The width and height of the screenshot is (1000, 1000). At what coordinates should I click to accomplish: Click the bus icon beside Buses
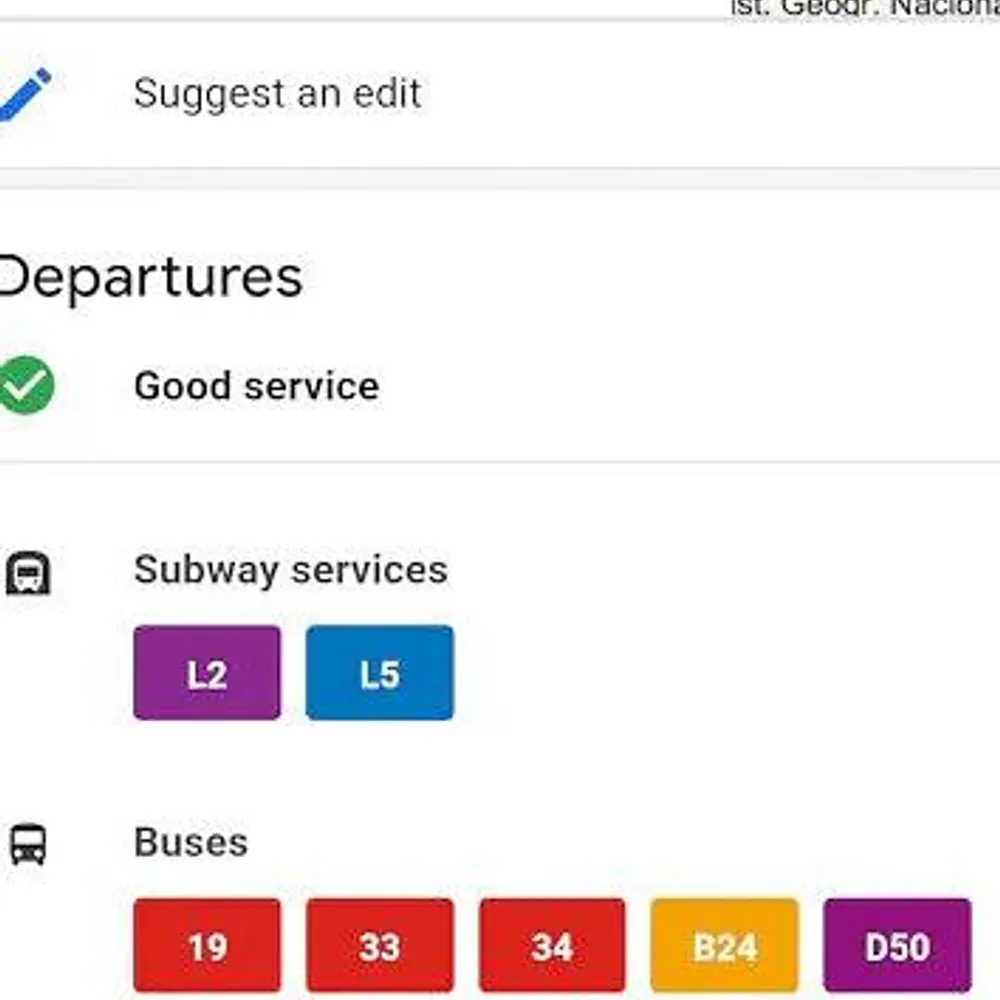pyautogui.click(x=28, y=844)
